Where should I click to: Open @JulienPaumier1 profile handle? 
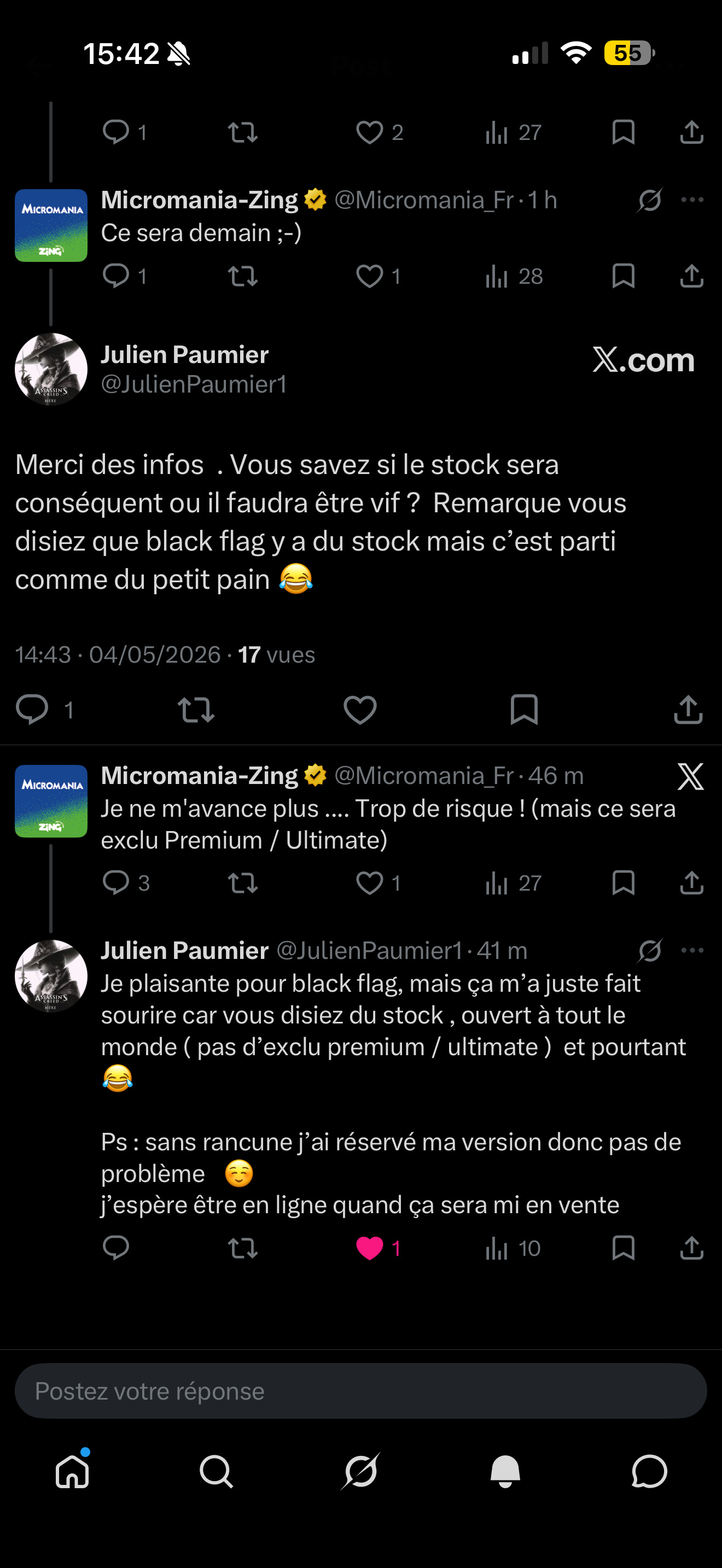tap(194, 384)
